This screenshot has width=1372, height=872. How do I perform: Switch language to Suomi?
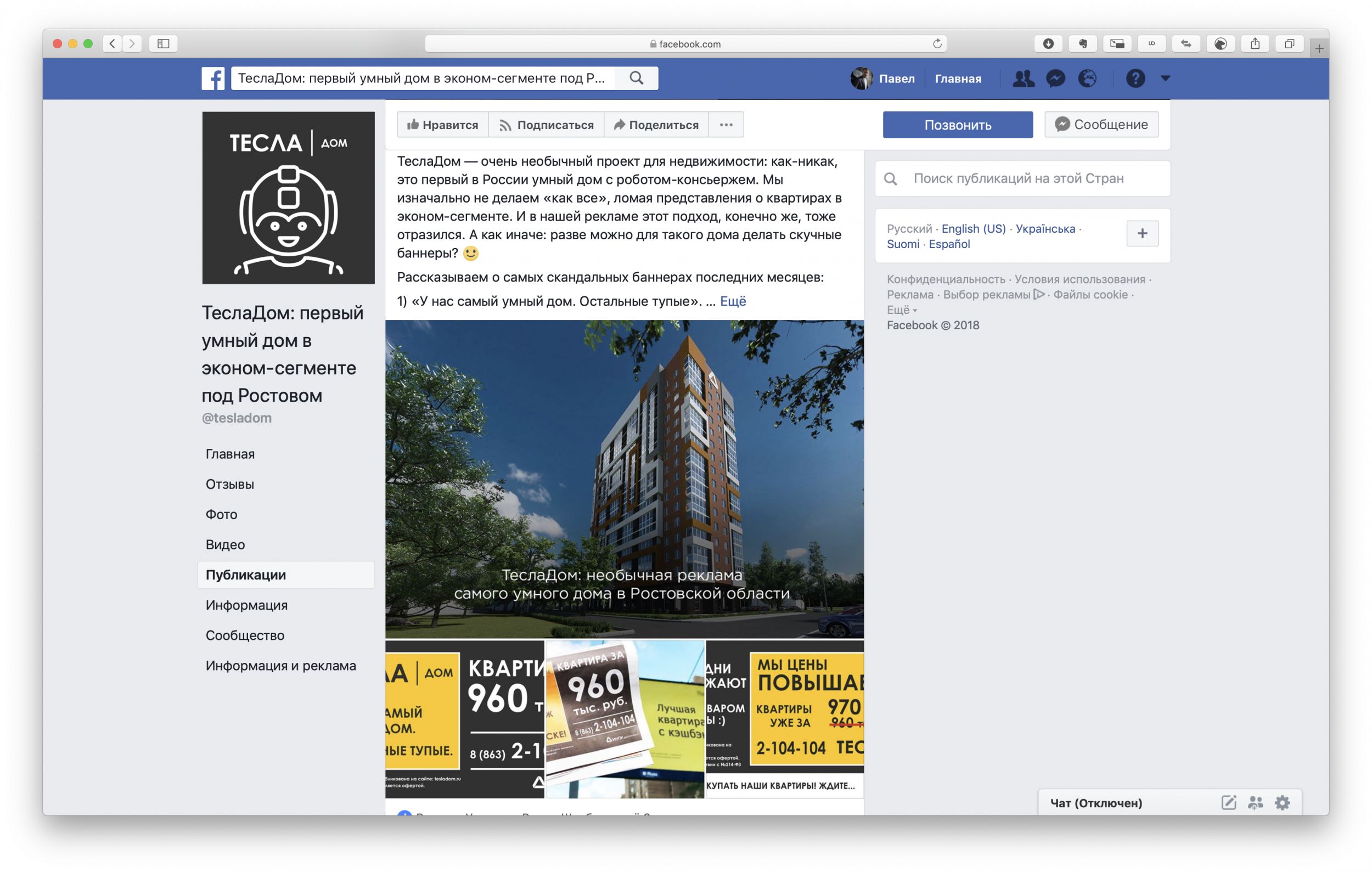pyautogui.click(x=903, y=244)
